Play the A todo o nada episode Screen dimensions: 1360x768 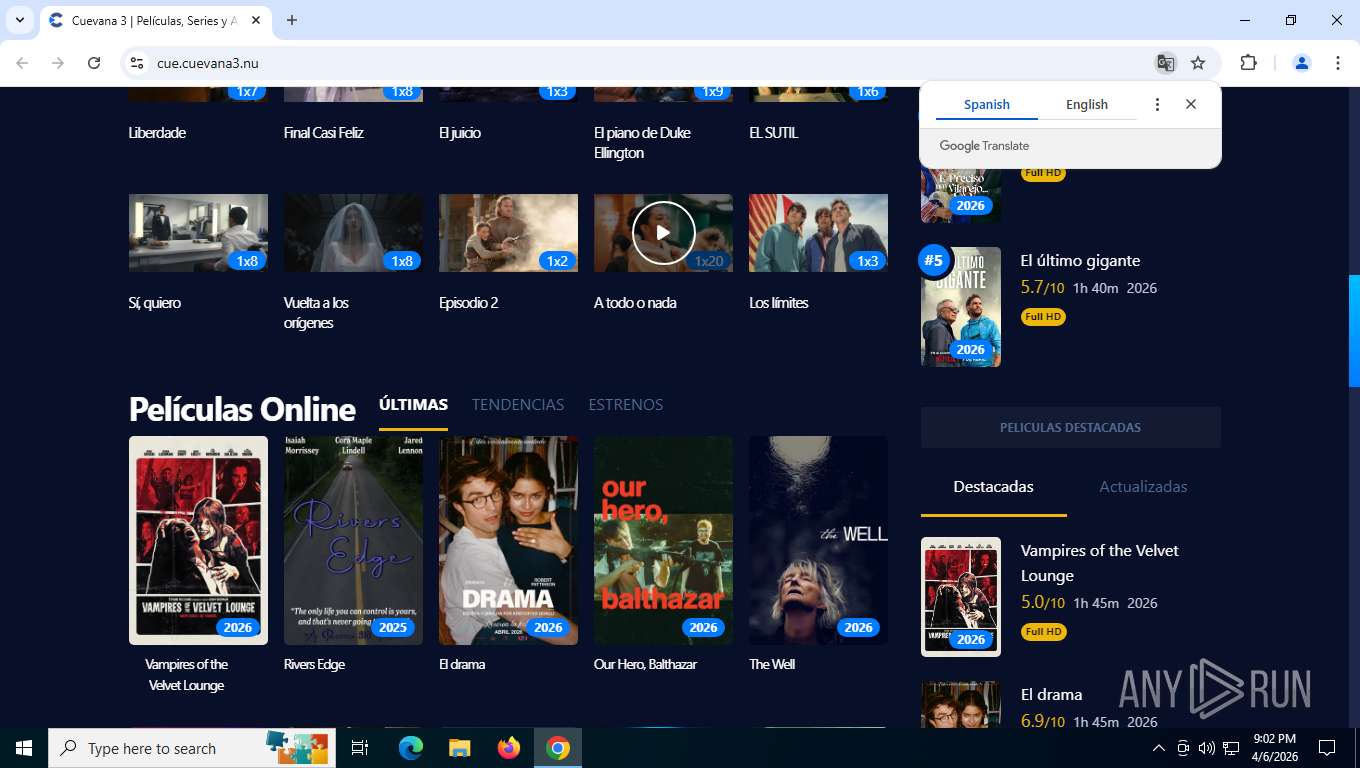pyautogui.click(x=663, y=233)
